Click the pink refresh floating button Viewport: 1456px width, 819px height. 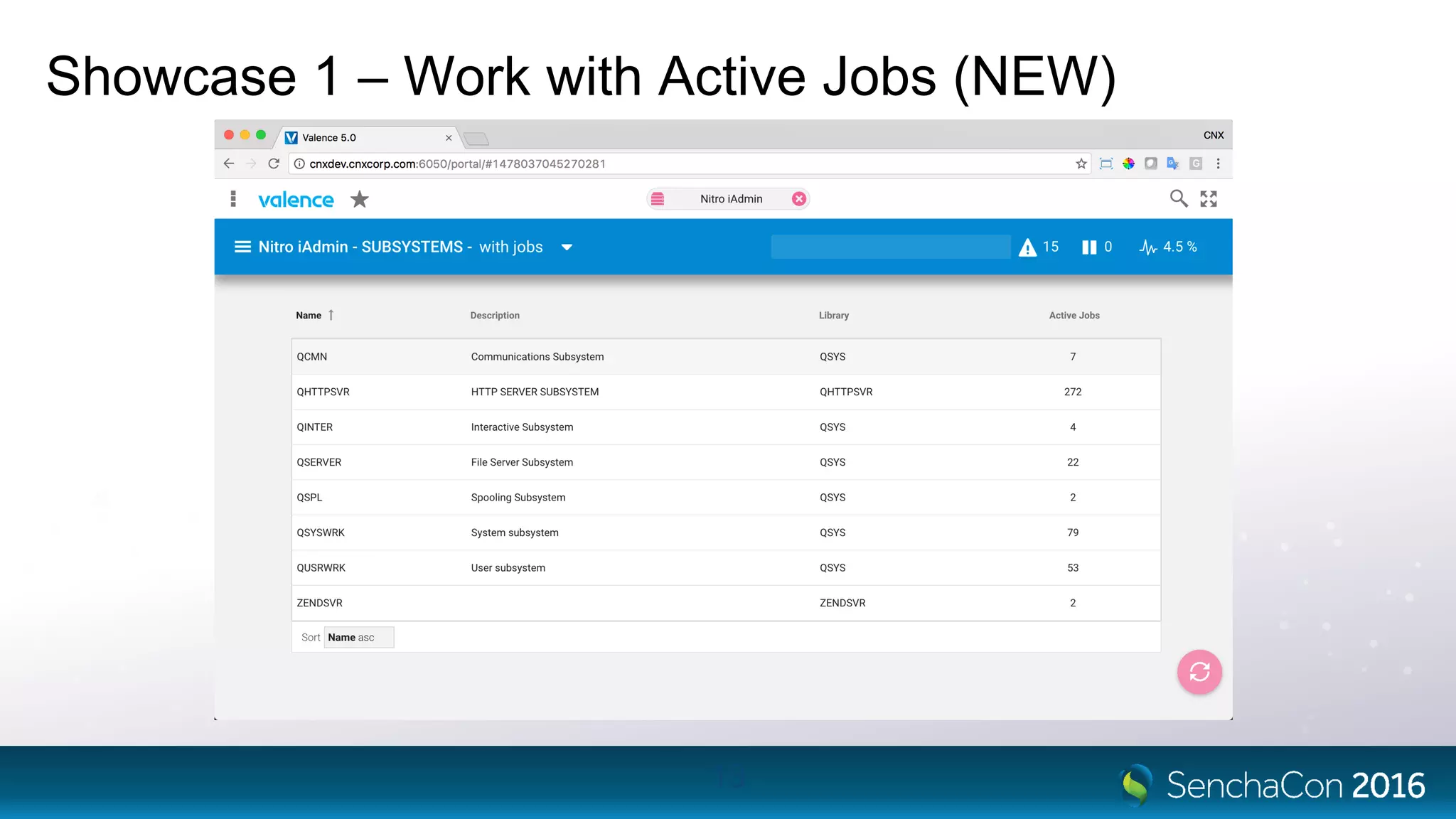(x=1199, y=672)
